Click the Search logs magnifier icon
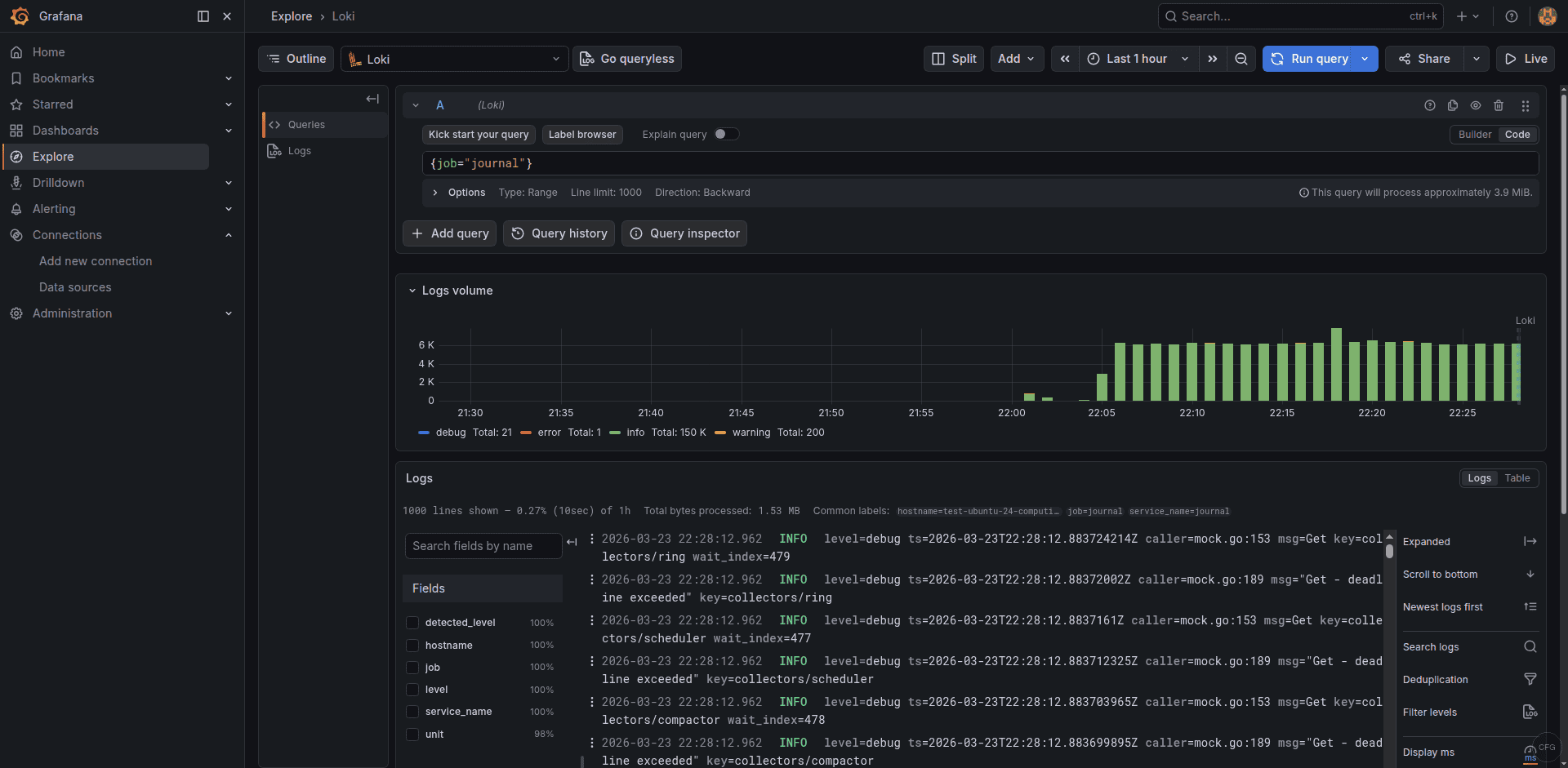The image size is (1568, 768). [x=1530, y=646]
